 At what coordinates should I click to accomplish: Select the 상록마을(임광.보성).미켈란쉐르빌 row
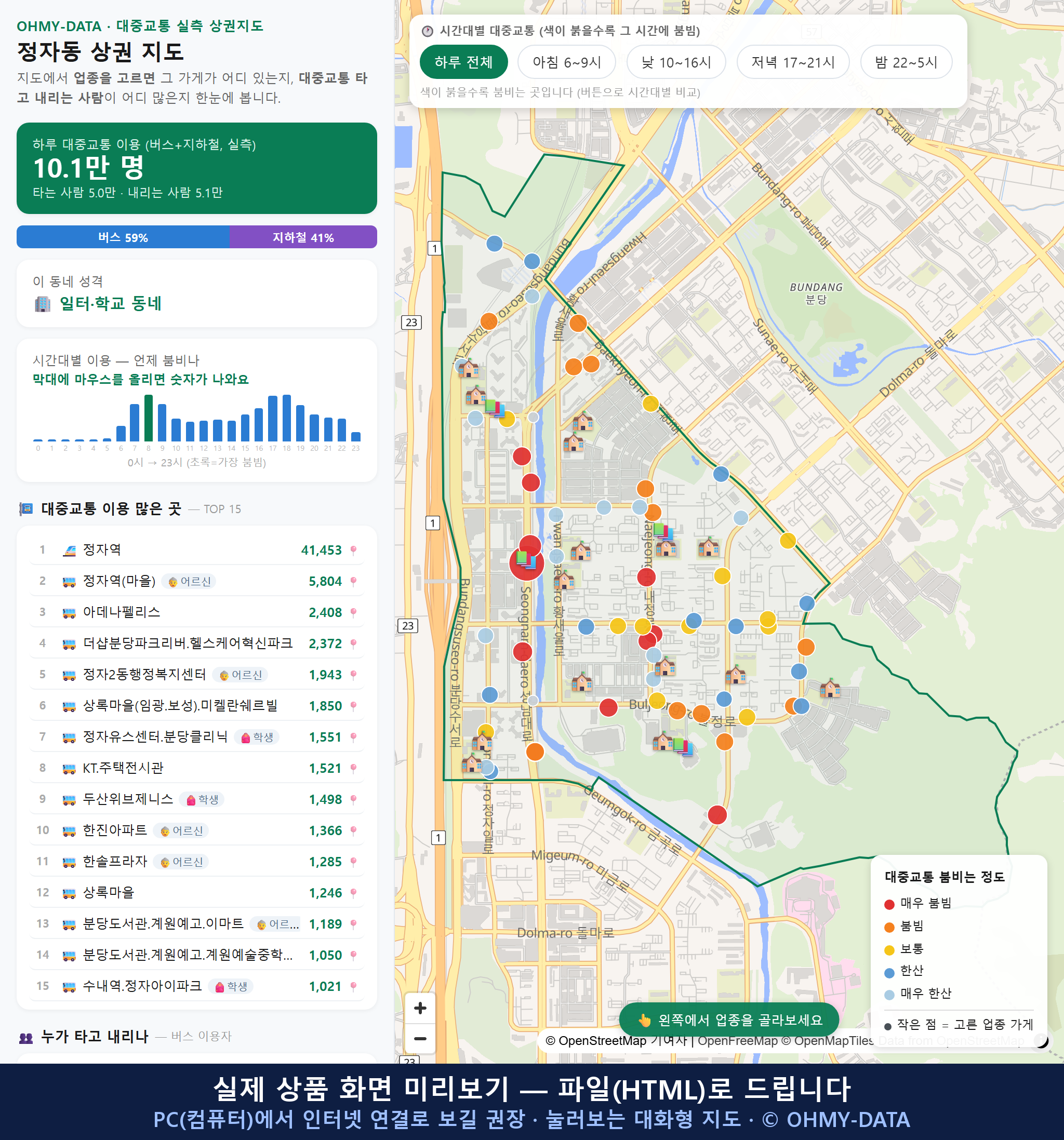point(197,706)
